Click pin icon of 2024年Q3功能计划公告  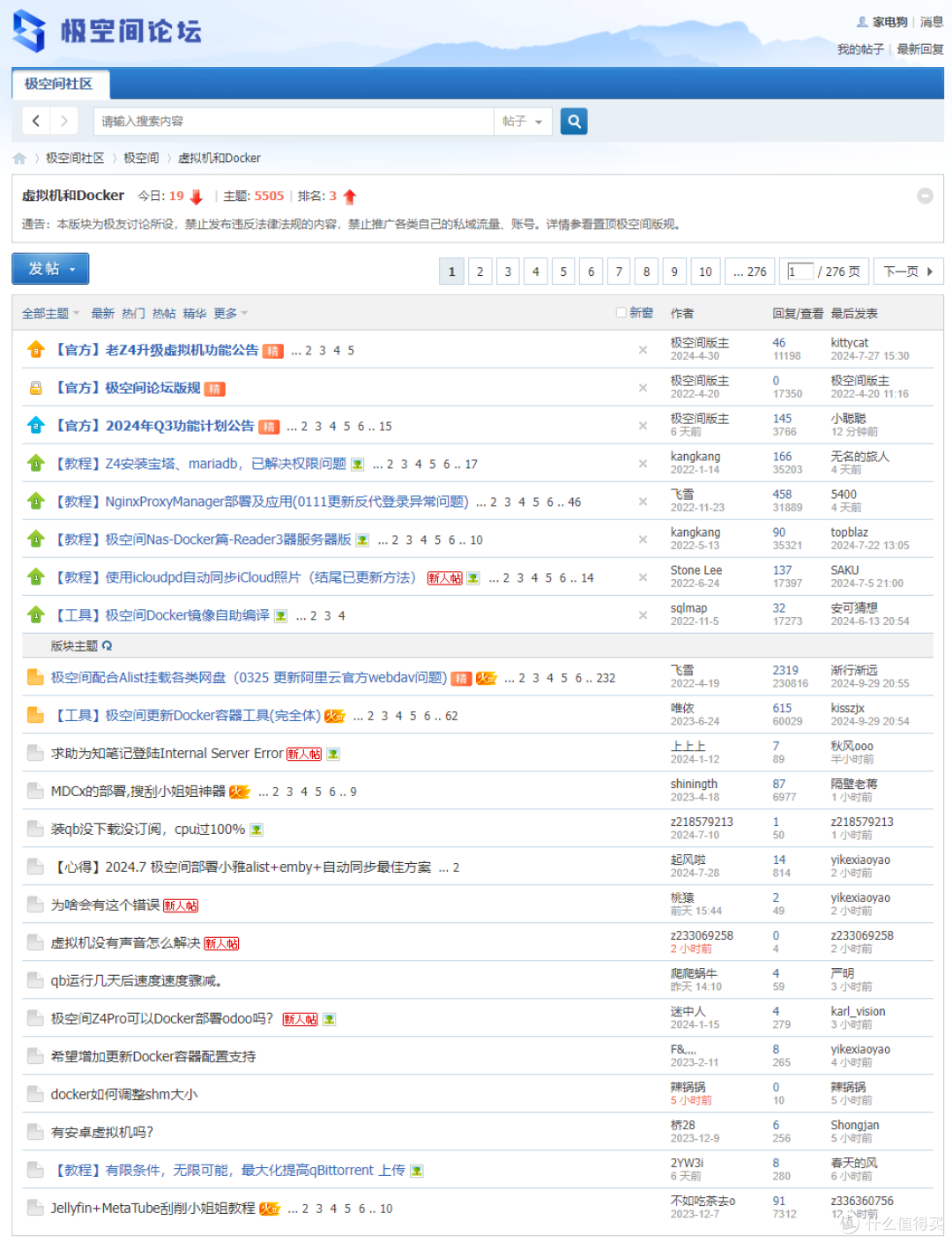[x=35, y=425]
